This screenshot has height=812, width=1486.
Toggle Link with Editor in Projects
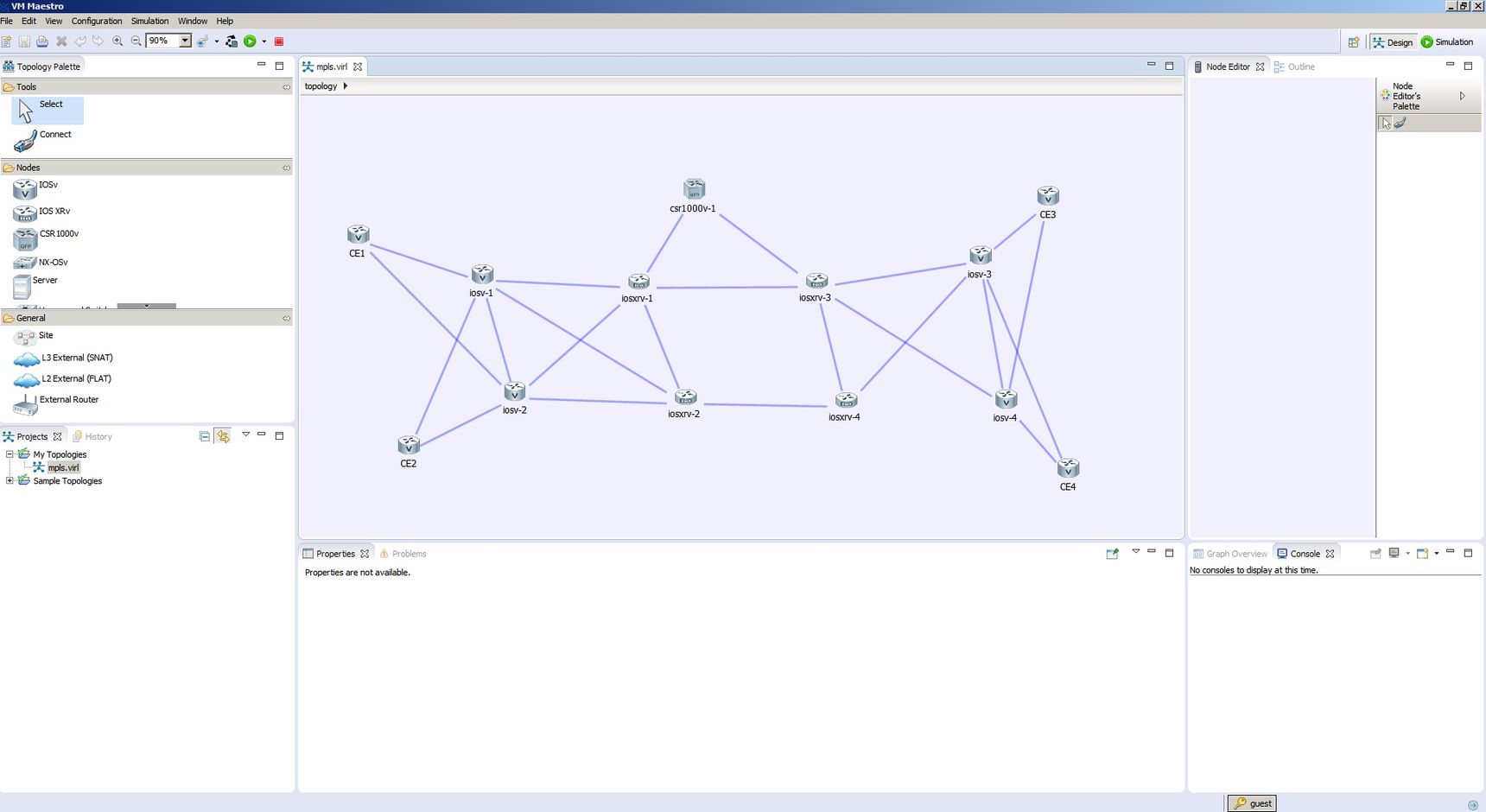(x=223, y=436)
